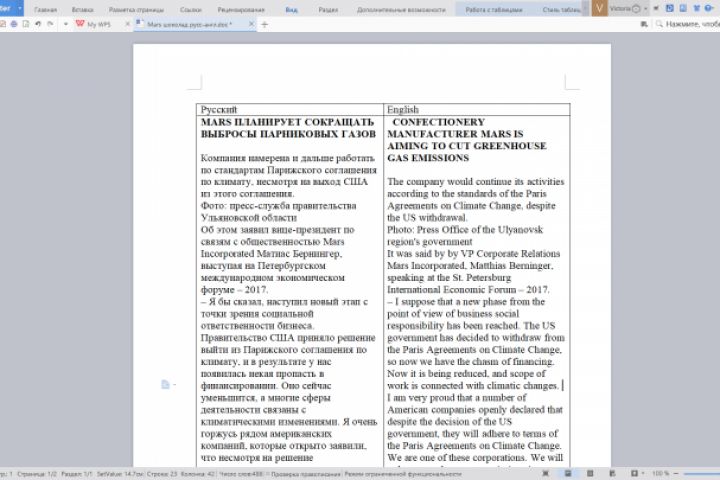Open the Ссылки ribbon tab
Screen dimensions: 720x480
point(191,10)
